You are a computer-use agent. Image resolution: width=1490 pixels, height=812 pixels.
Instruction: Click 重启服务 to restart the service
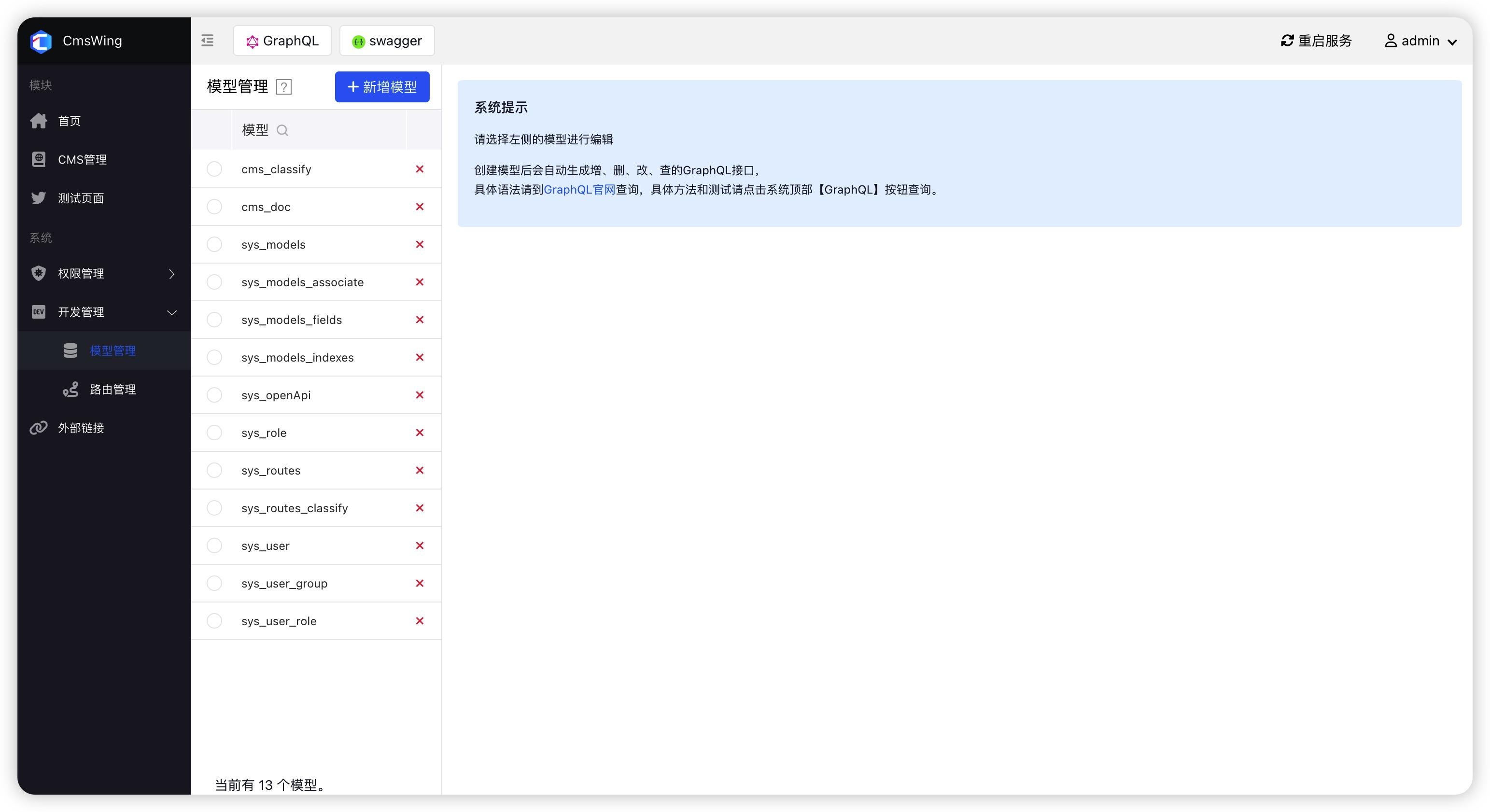click(x=1316, y=41)
